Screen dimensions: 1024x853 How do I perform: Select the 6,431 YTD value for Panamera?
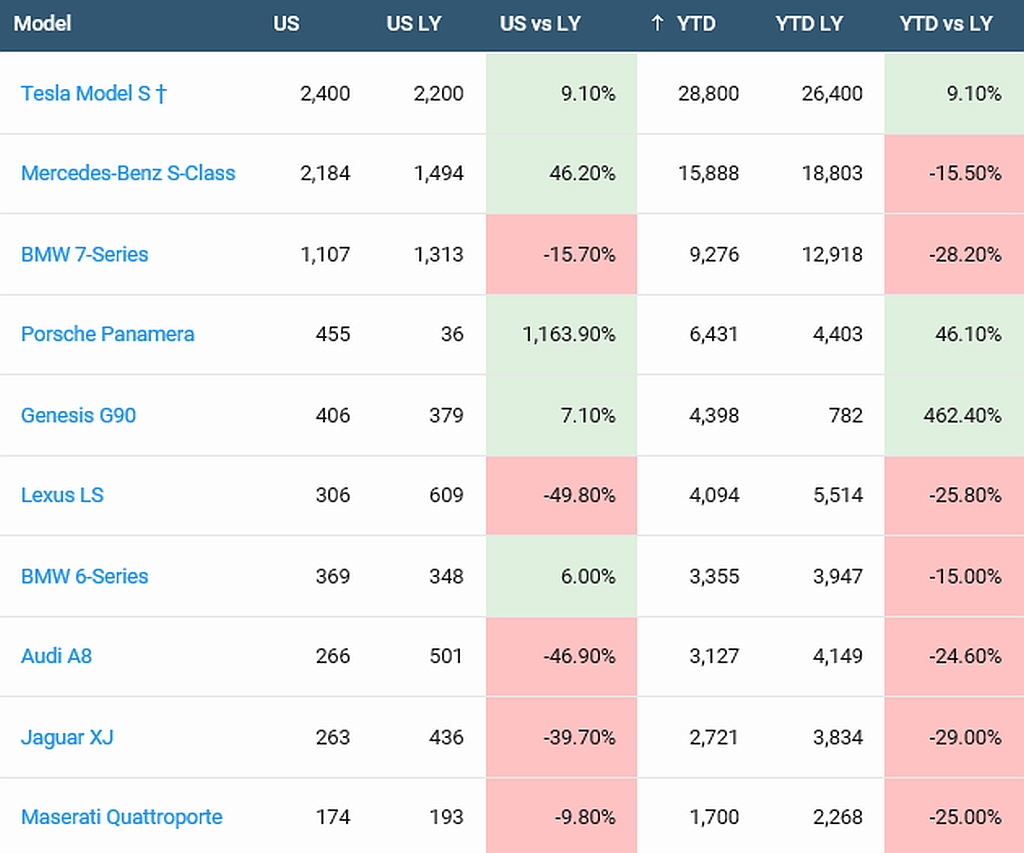[x=714, y=334]
